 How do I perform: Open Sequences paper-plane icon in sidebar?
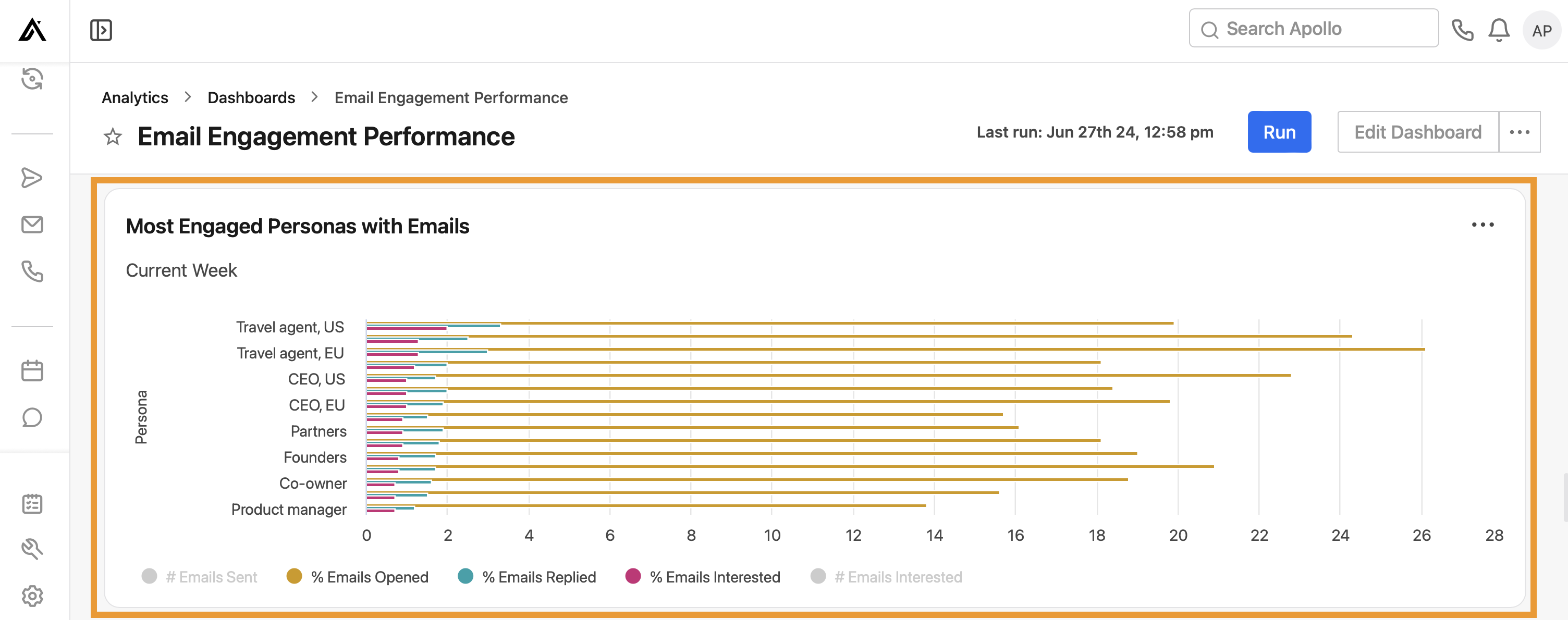click(32, 178)
